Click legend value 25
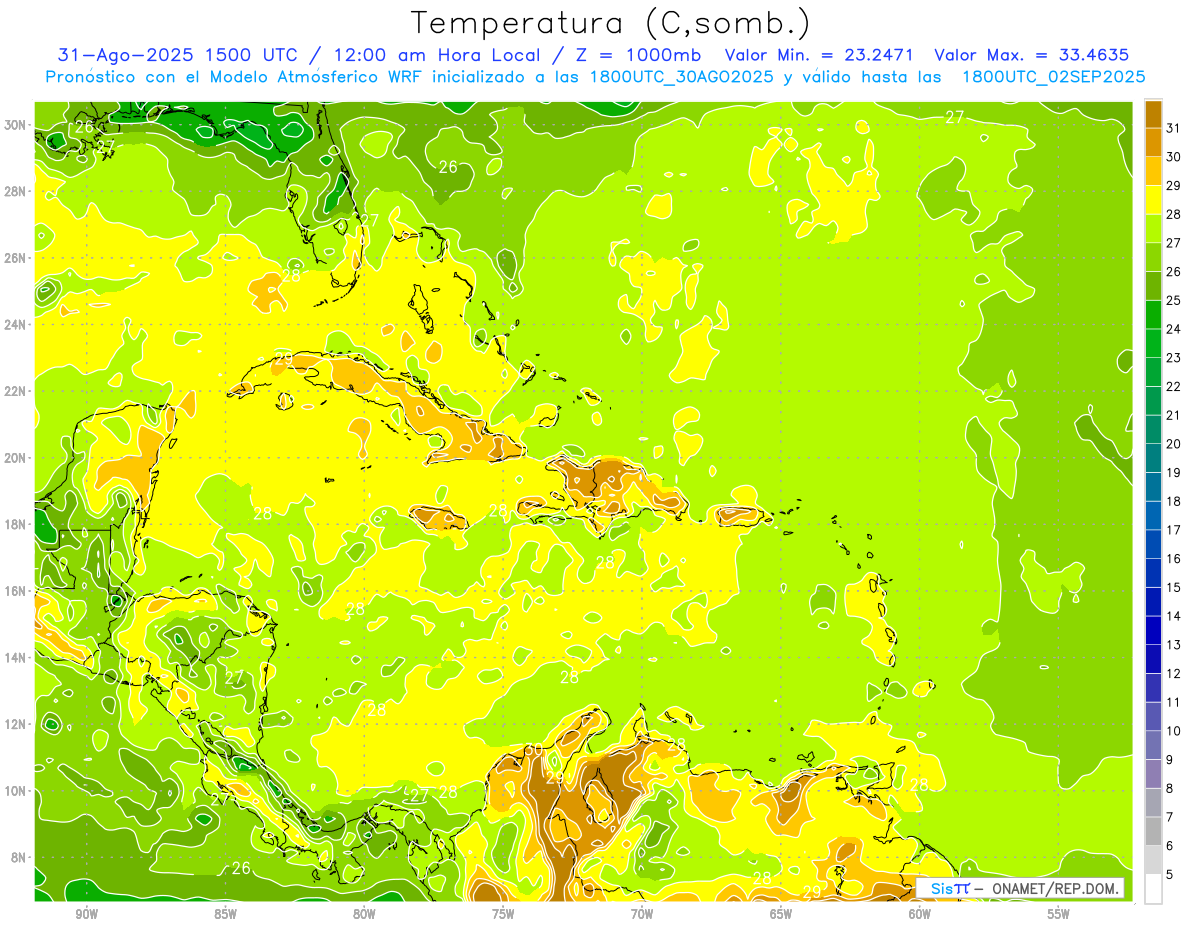The width and height of the screenshot is (1200, 927). coord(1173,300)
